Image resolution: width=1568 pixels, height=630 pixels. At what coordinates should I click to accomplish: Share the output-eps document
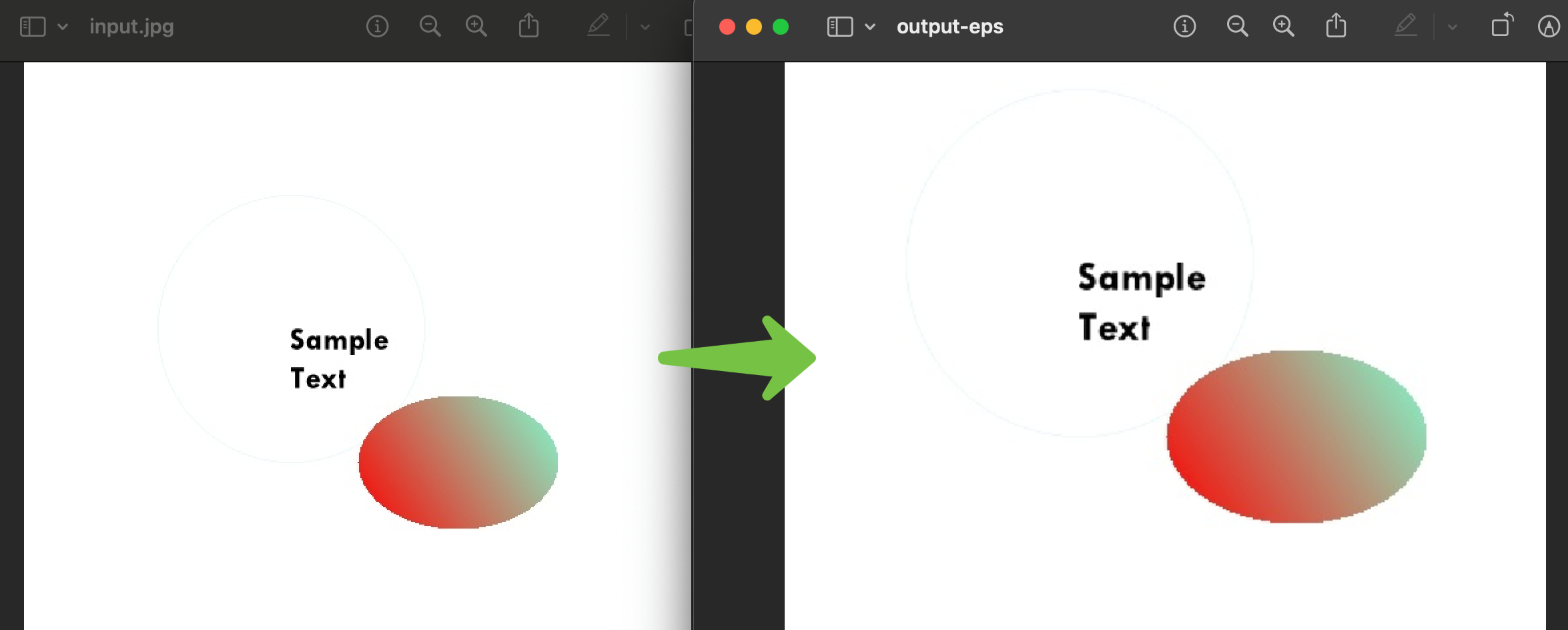pos(1336,27)
